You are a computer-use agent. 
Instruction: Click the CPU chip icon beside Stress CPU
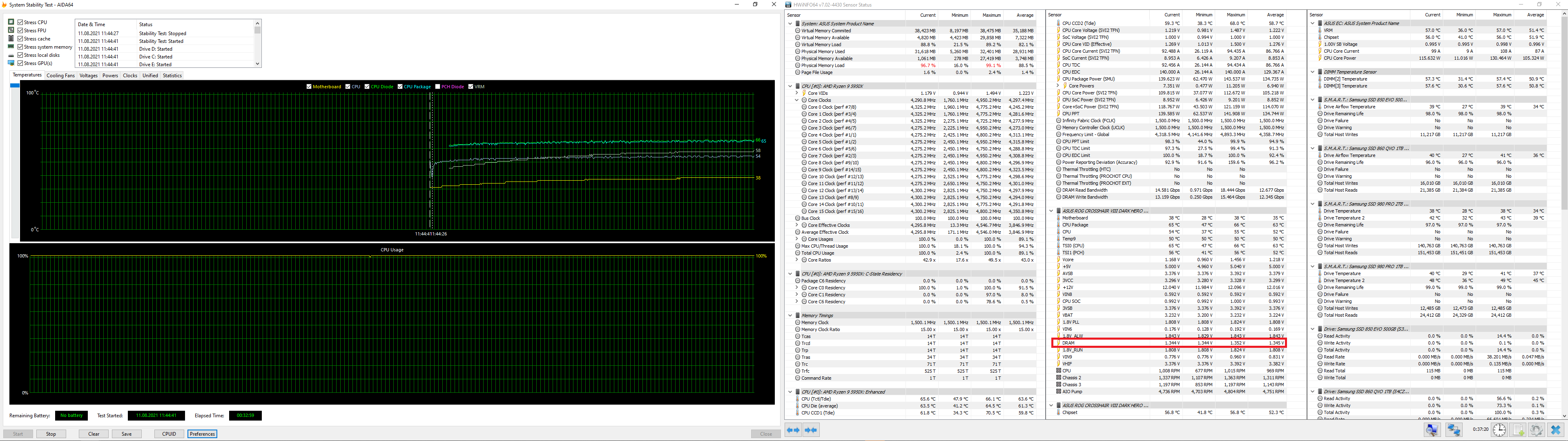(x=11, y=22)
